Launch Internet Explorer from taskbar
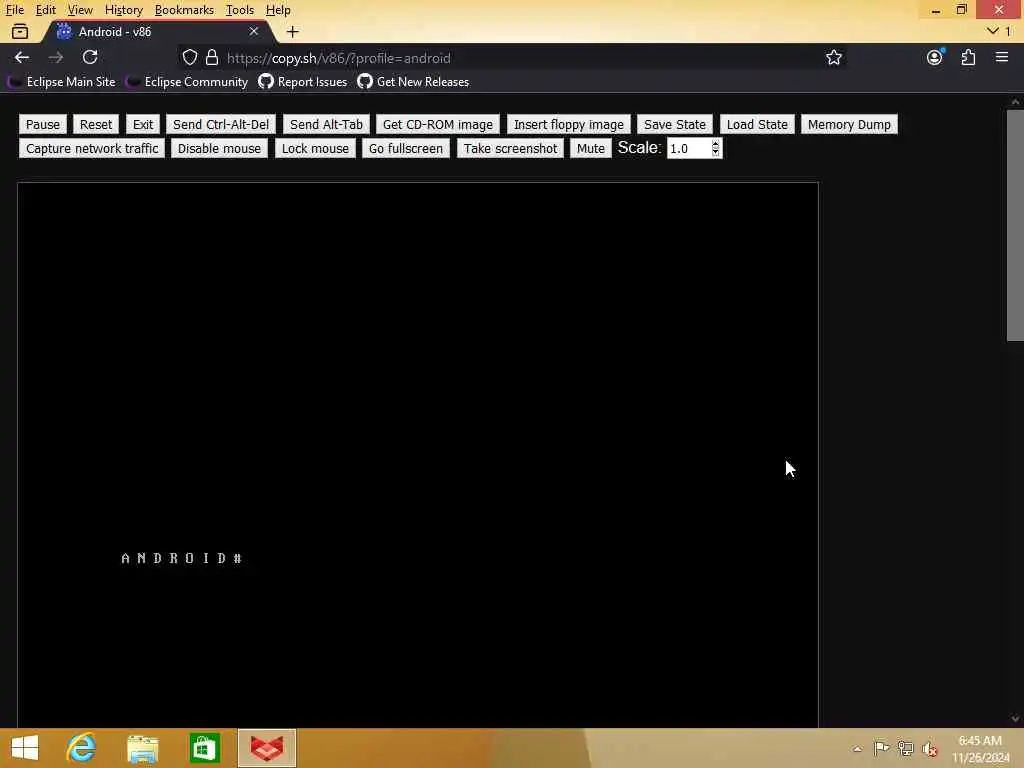The height and width of the screenshot is (768, 1024). pyautogui.click(x=82, y=748)
